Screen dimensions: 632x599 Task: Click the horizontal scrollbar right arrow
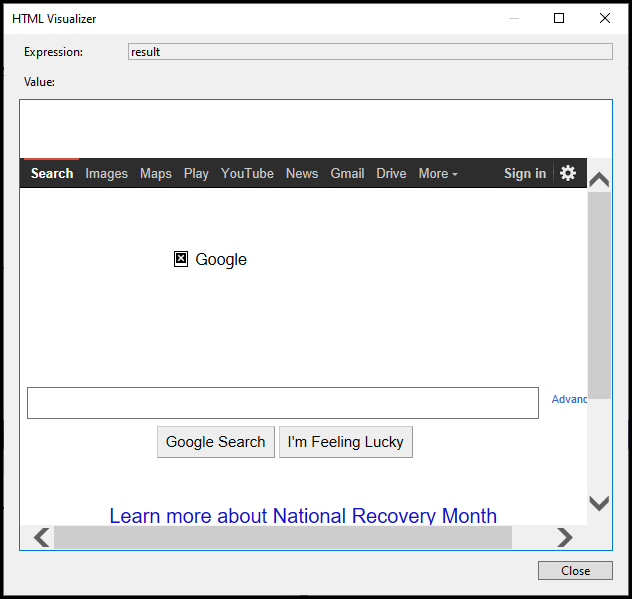pyautogui.click(x=564, y=537)
